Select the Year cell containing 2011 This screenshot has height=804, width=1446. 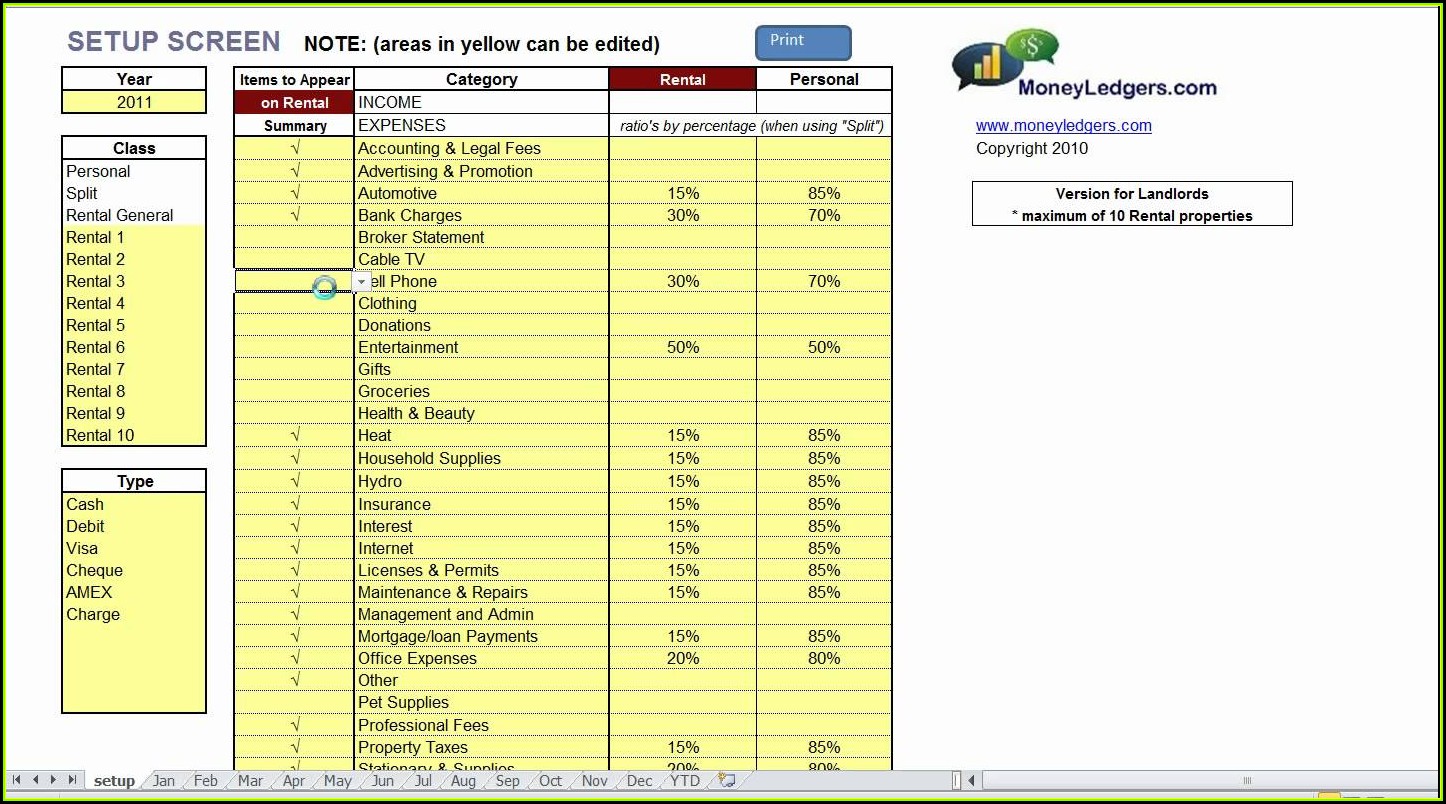point(134,102)
